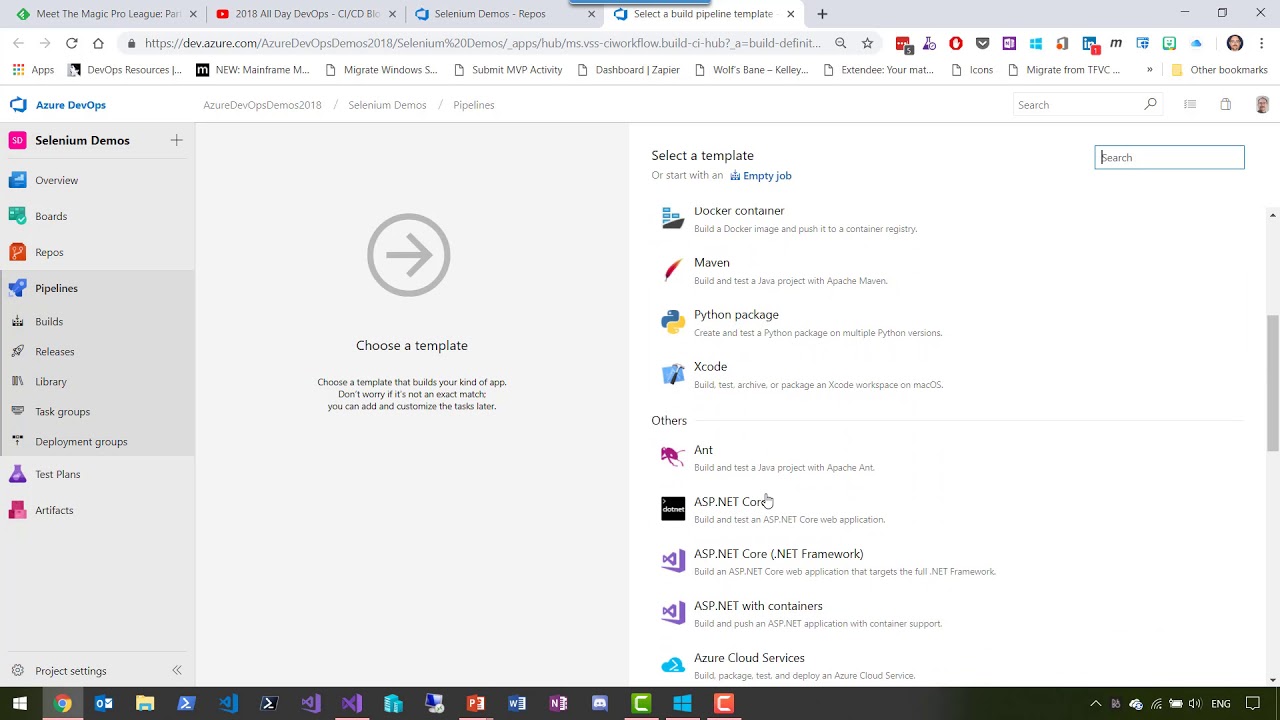Open user profile avatar in Azure DevOps header
1280x720 pixels.
(1262, 104)
